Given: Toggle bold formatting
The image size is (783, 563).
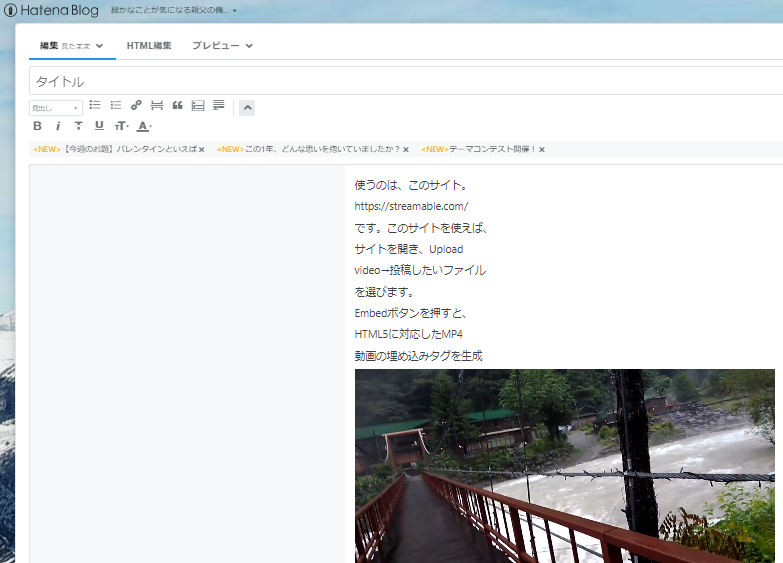Looking at the screenshot, I should point(37,126).
